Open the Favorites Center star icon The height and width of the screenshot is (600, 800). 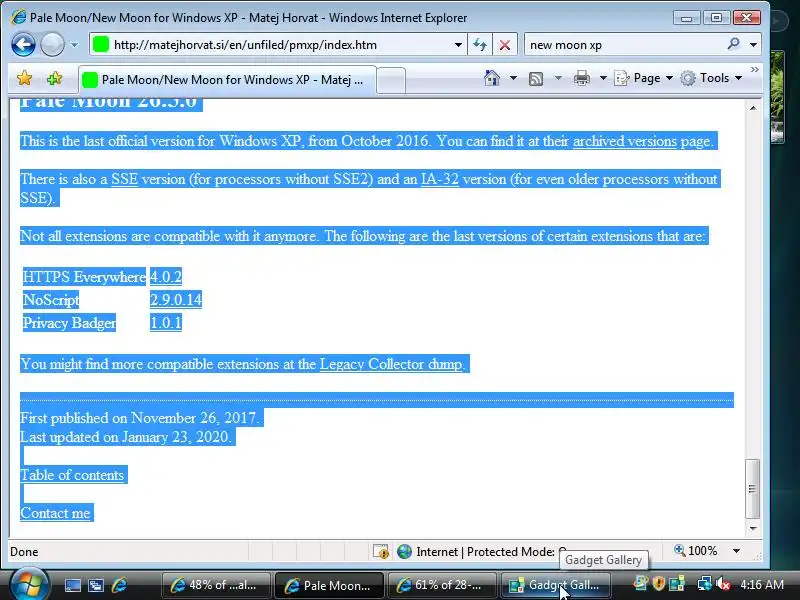point(24,79)
